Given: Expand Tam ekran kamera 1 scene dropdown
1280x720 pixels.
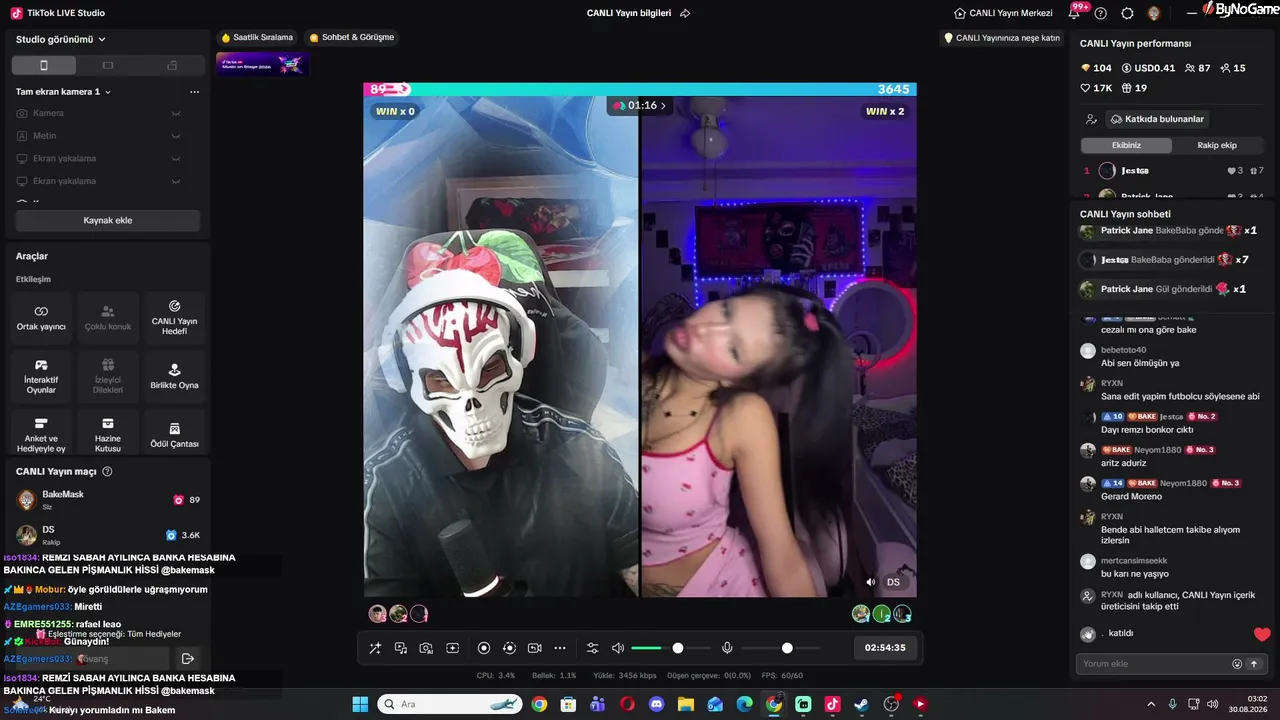Looking at the screenshot, I should tap(63, 92).
